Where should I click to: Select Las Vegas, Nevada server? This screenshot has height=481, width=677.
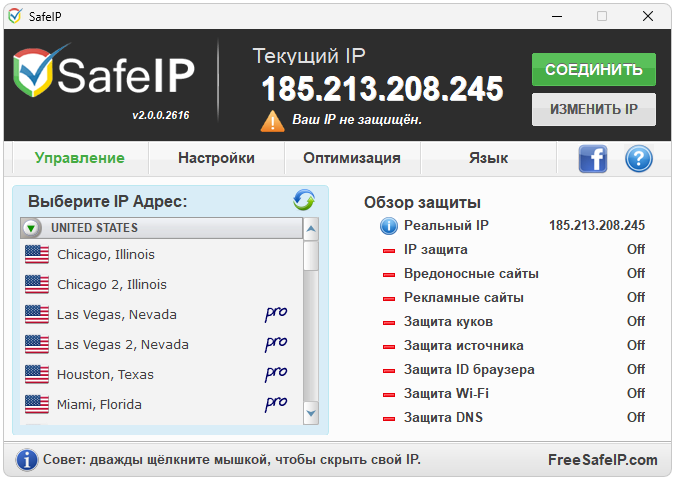(x=162, y=314)
